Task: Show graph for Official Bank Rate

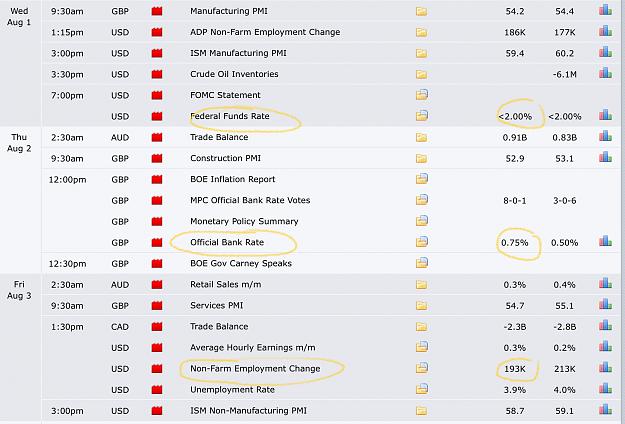Action: pyautogui.click(x=605, y=241)
